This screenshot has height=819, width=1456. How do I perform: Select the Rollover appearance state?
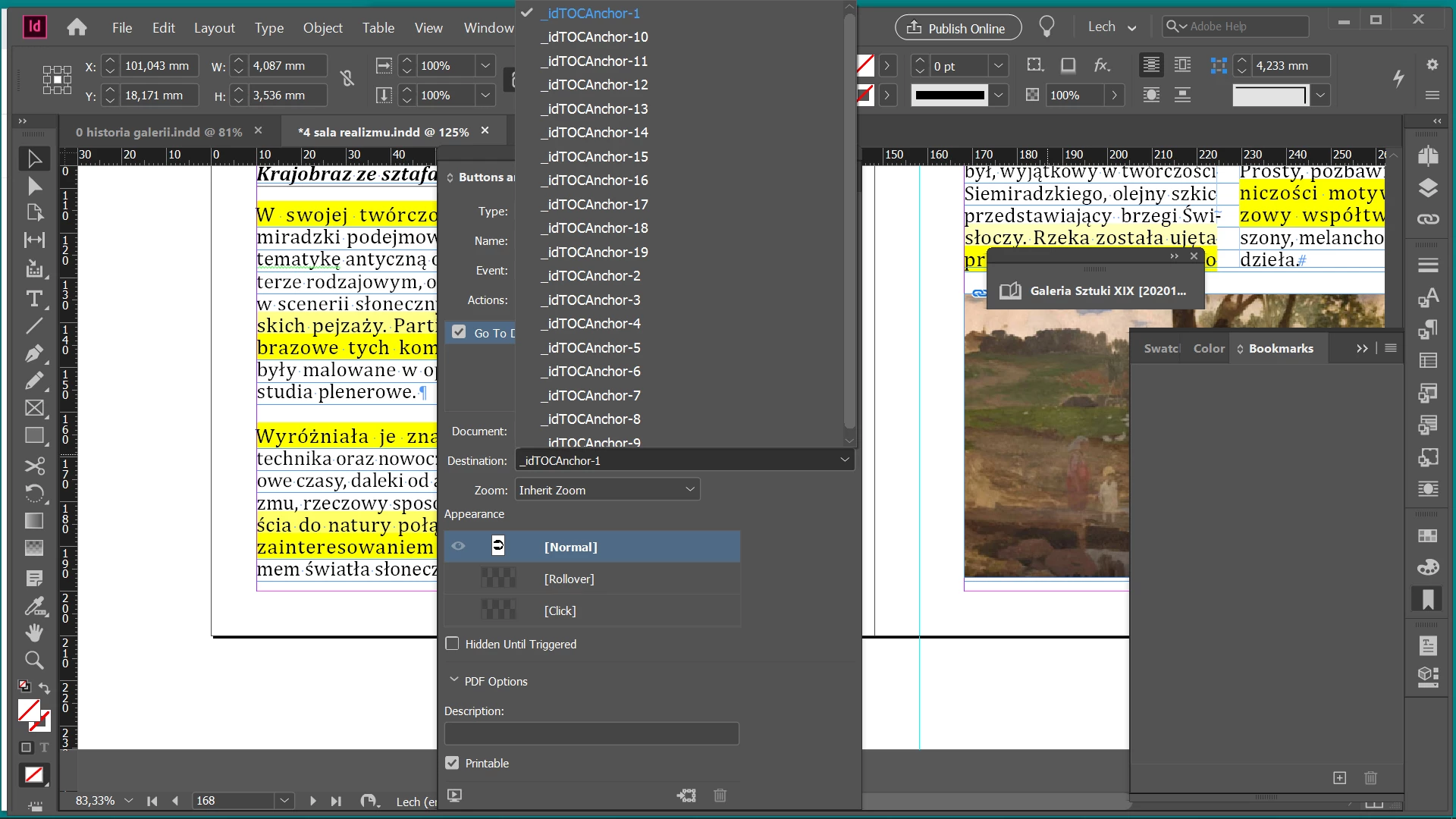point(569,579)
